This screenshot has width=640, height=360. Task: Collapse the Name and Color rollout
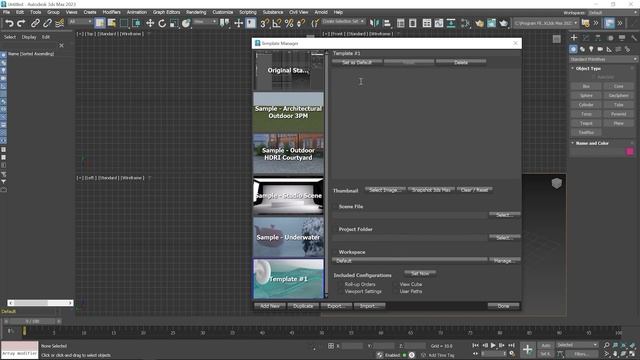pos(591,143)
